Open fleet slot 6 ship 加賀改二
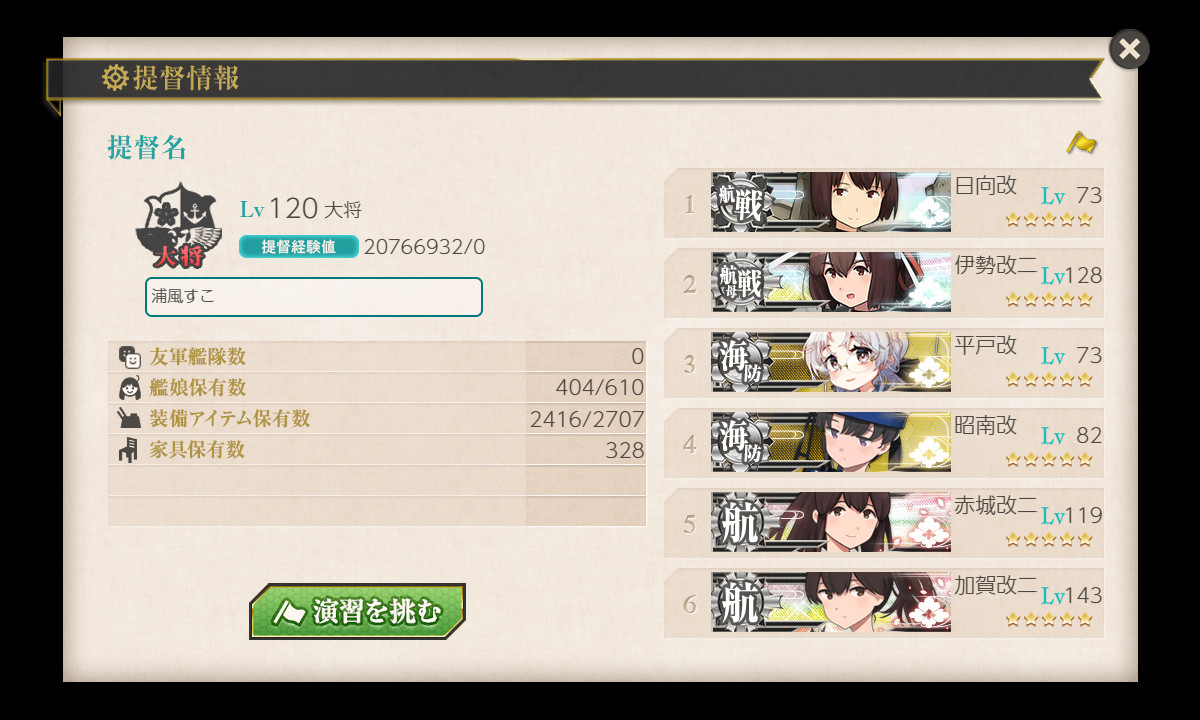This screenshot has width=1200, height=720. [884, 603]
